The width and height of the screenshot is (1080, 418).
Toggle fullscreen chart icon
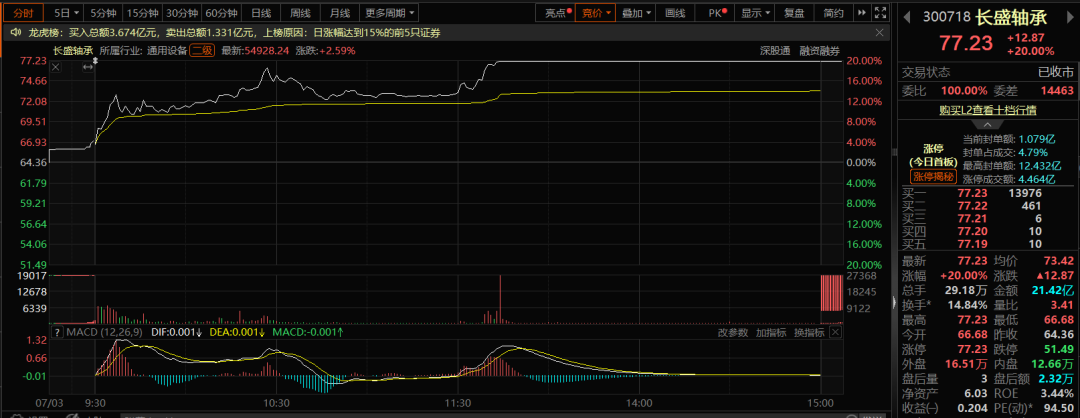coord(880,12)
